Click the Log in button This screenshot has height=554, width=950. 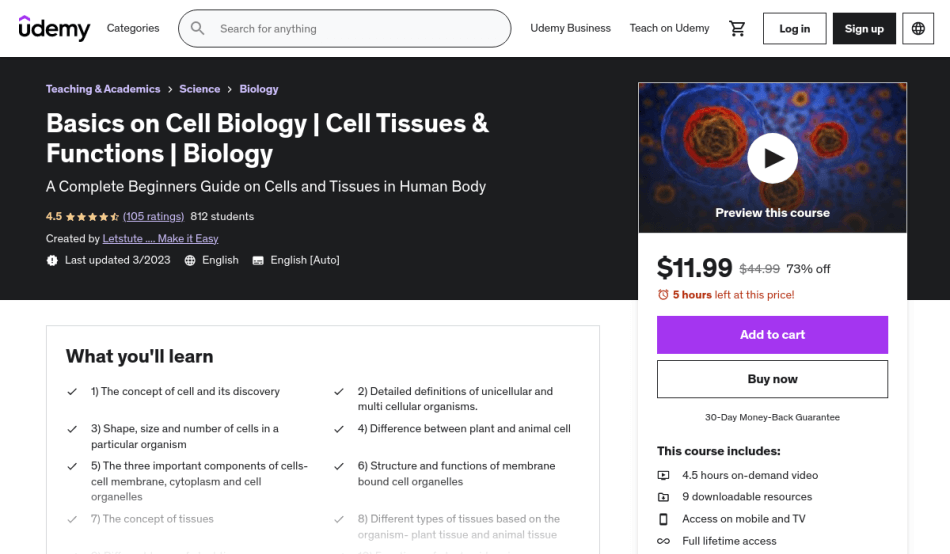pyautogui.click(x=794, y=28)
